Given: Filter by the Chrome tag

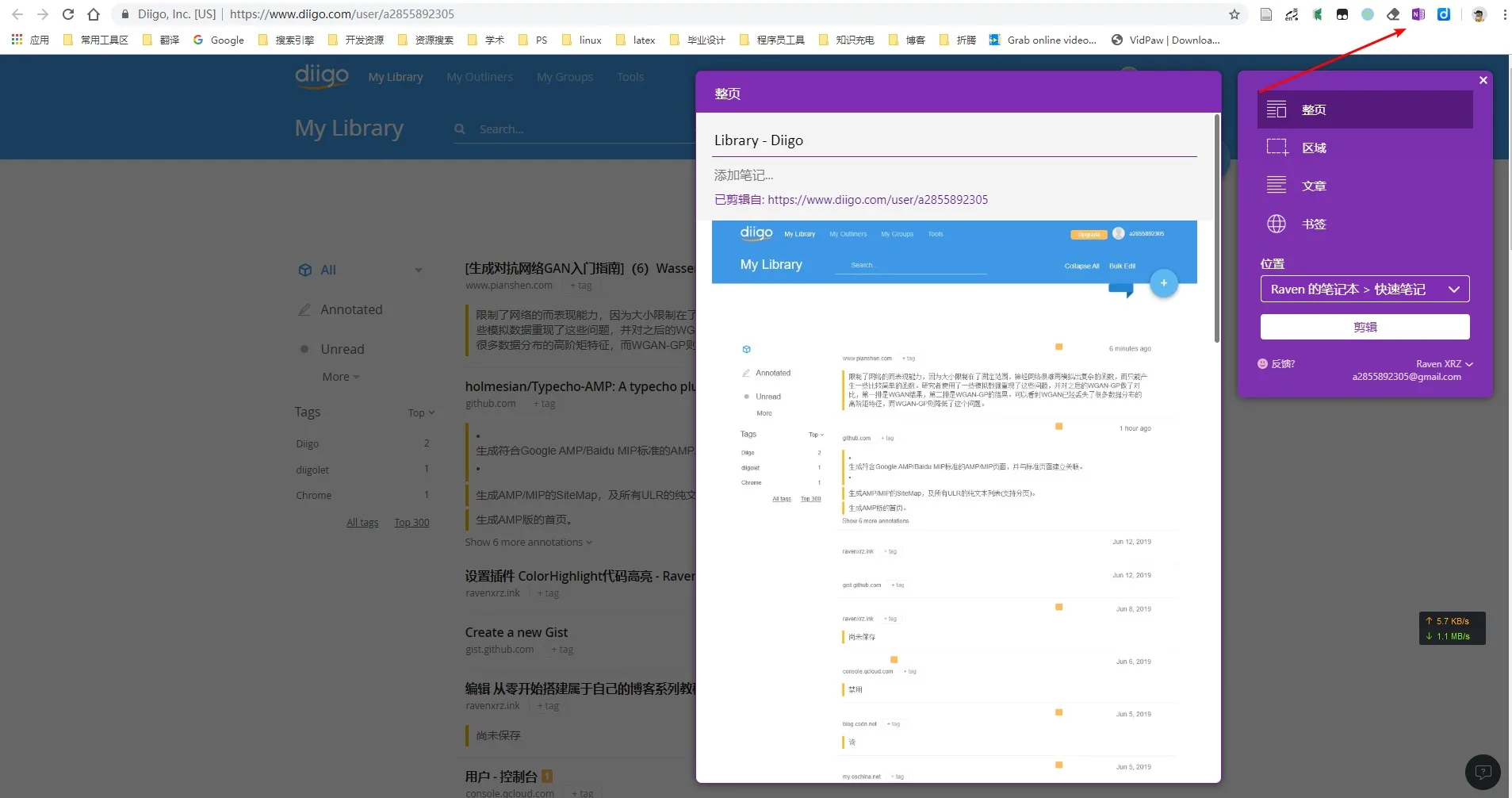Looking at the screenshot, I should (314, 495).
